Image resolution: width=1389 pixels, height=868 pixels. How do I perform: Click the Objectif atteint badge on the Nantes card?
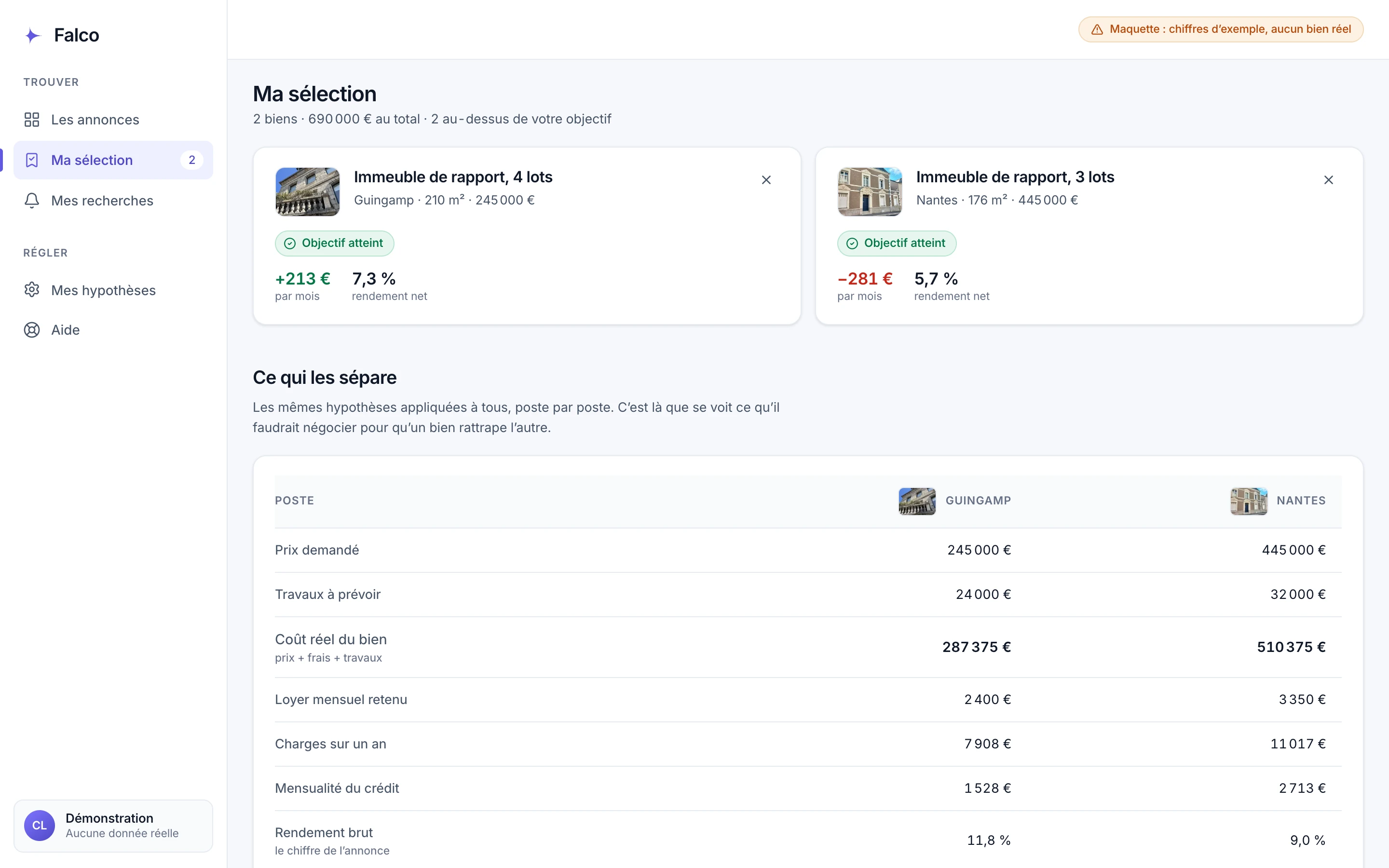[x=897, y=244]
